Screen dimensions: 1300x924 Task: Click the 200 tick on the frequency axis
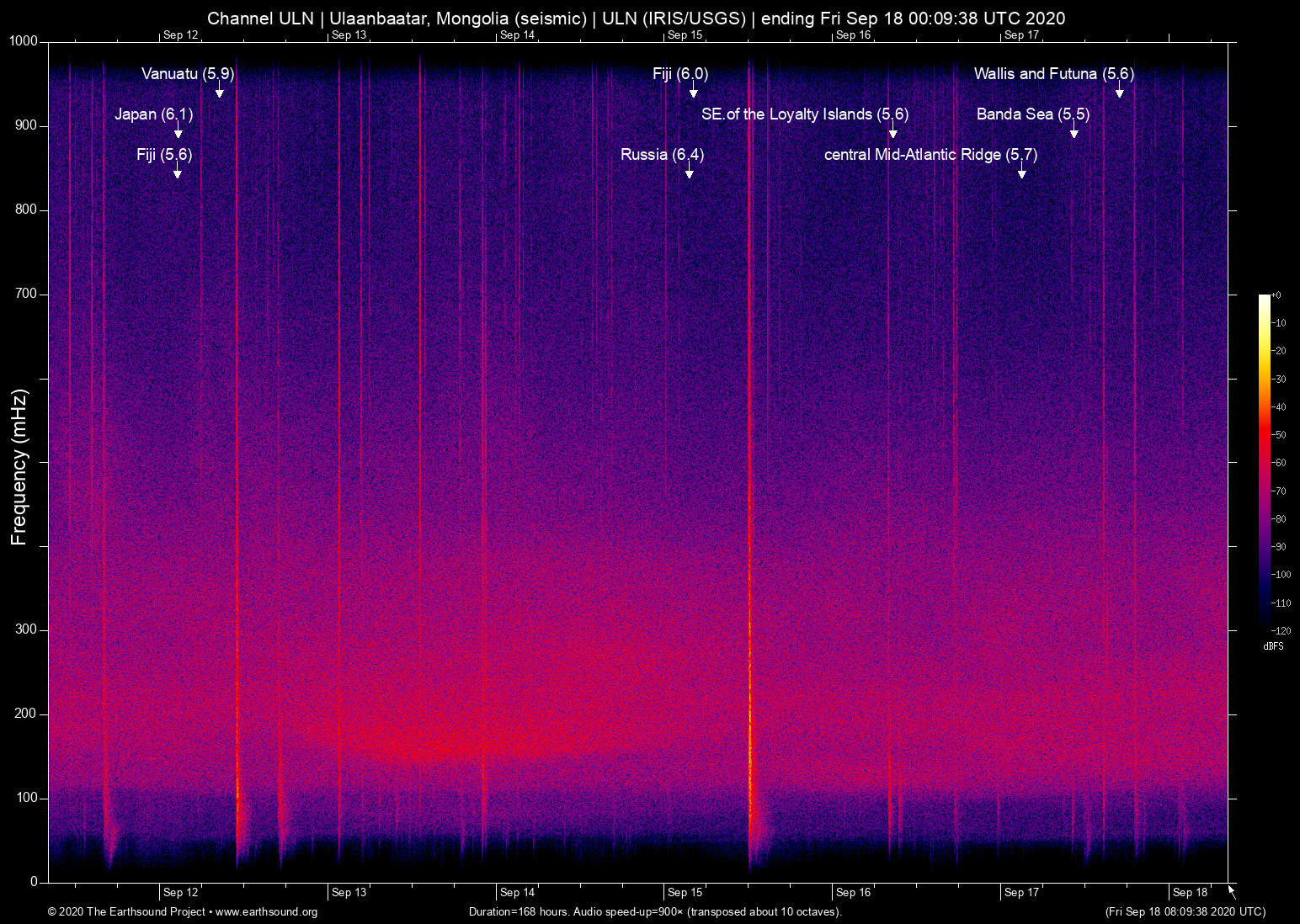click(x=27, y=714)
